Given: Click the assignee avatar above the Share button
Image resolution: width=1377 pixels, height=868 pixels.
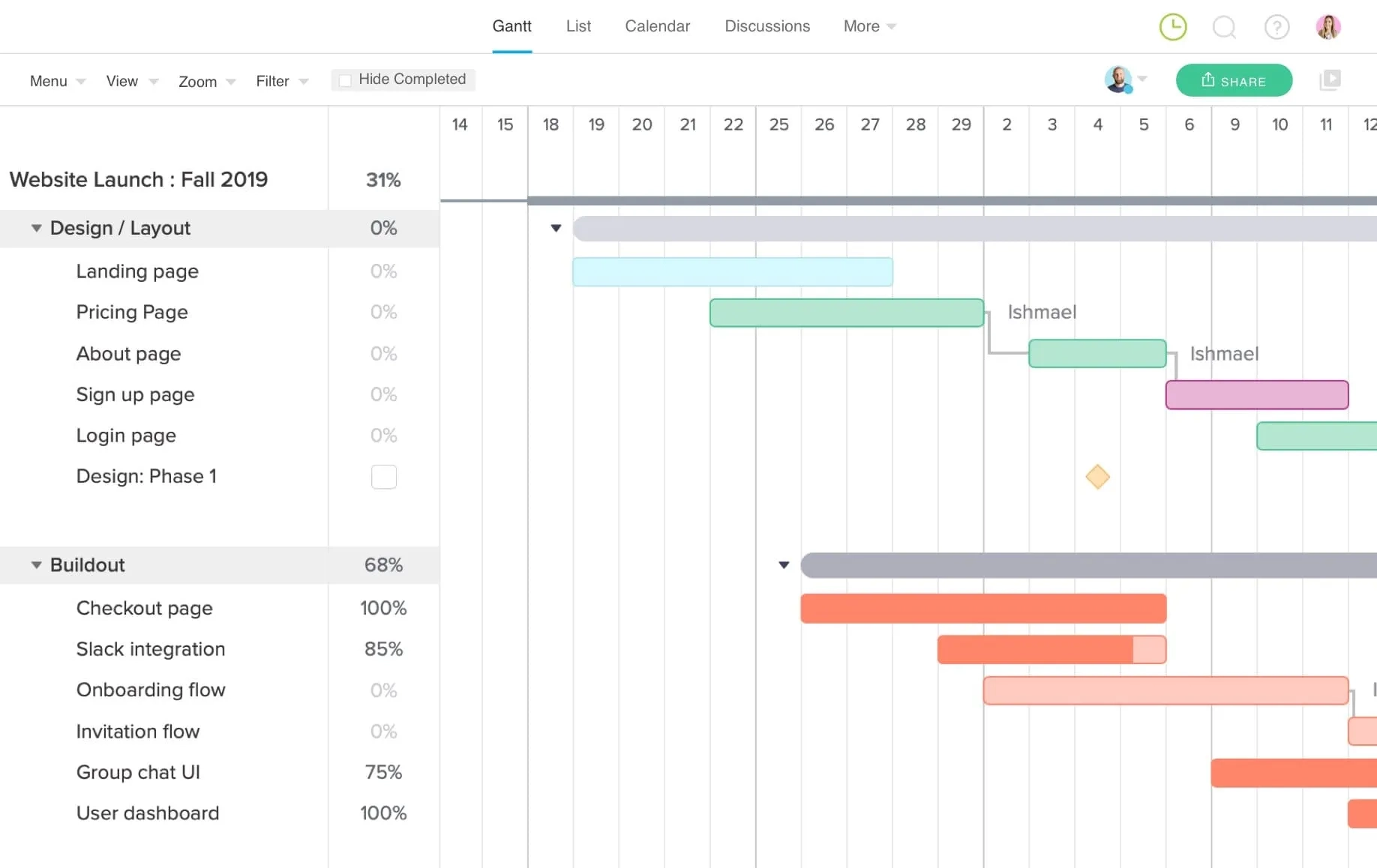Looking at the screenshot, I should (x=1118, y=79).
